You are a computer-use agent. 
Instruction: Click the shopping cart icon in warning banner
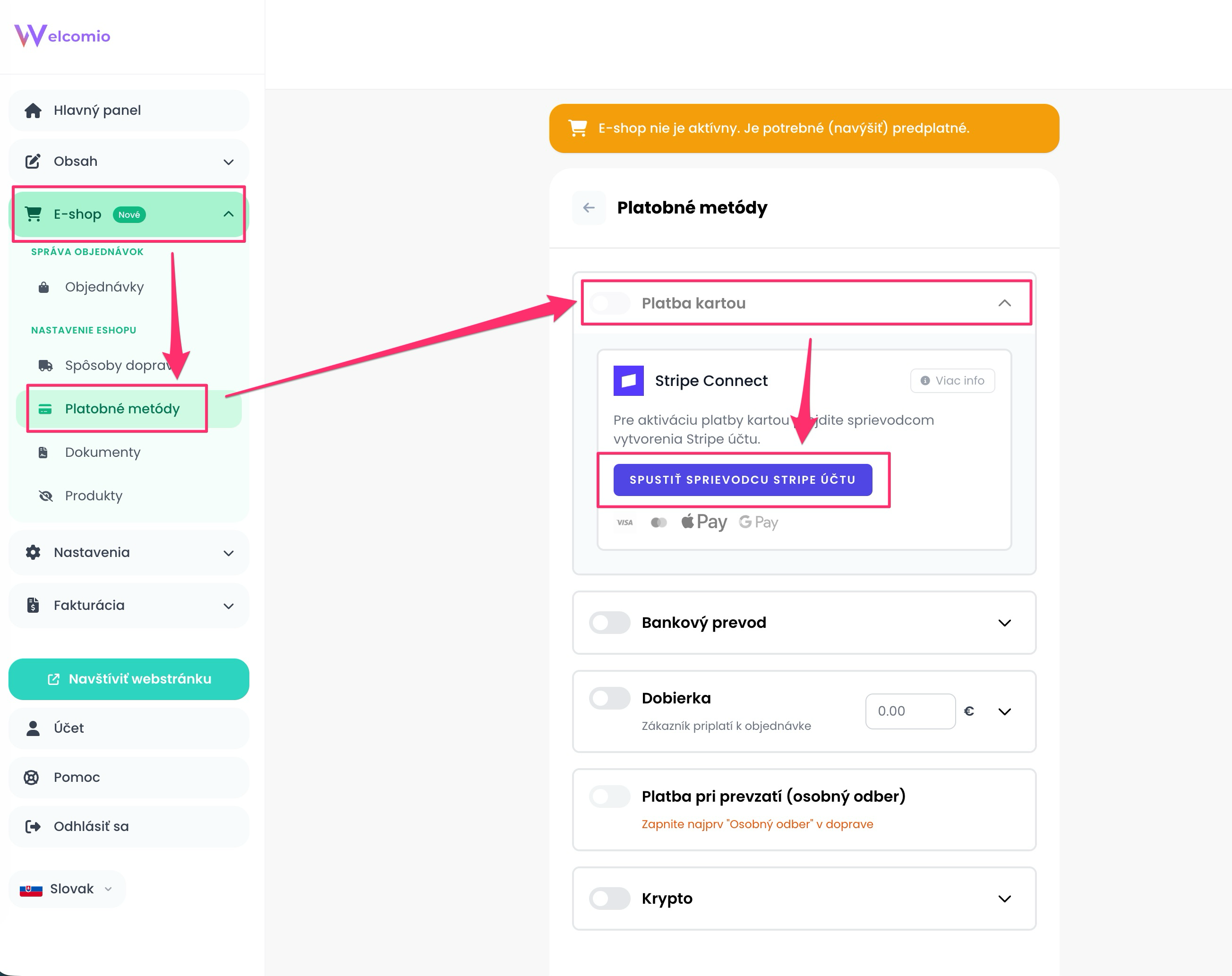577,128
